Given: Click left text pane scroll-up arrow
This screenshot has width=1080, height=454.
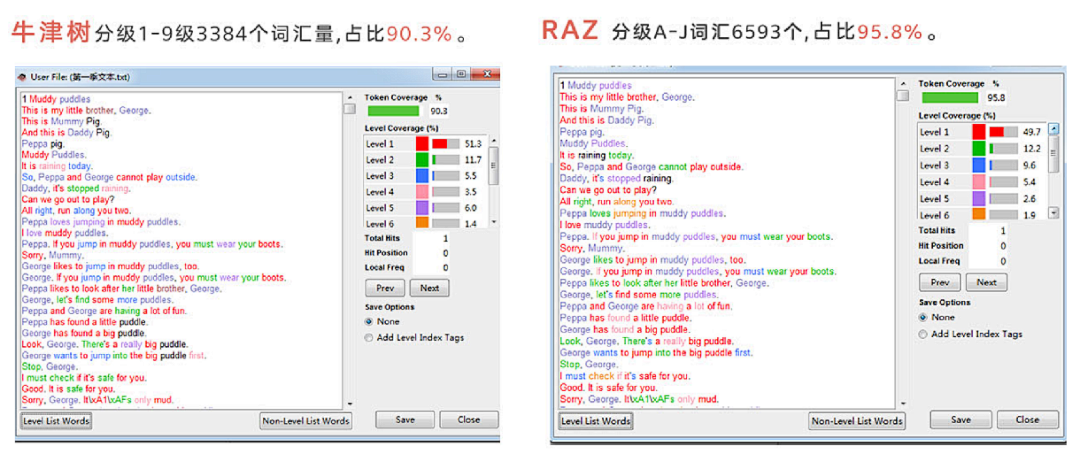Looking at the screenshot, I should [x=349, y=98].
